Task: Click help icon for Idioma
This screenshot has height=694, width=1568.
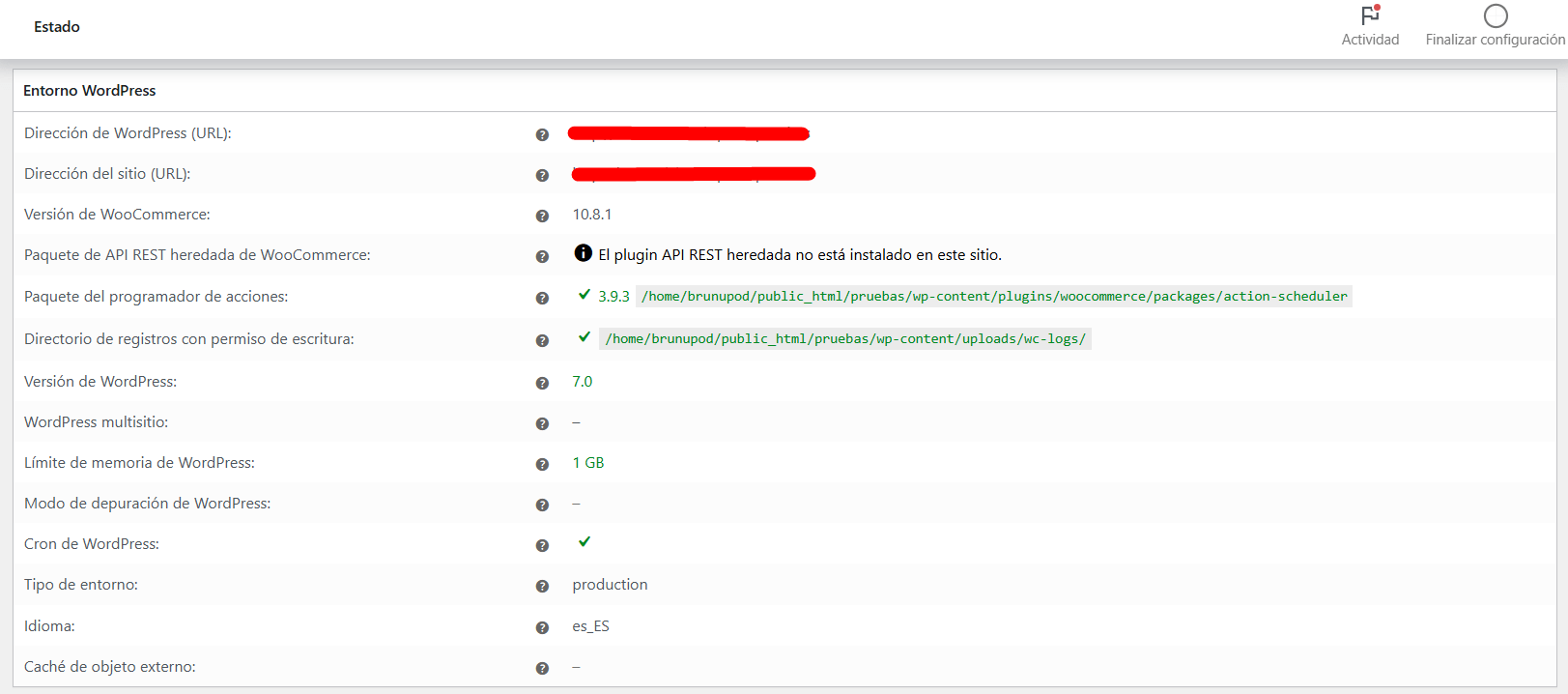Action: (x=542, y=627)
